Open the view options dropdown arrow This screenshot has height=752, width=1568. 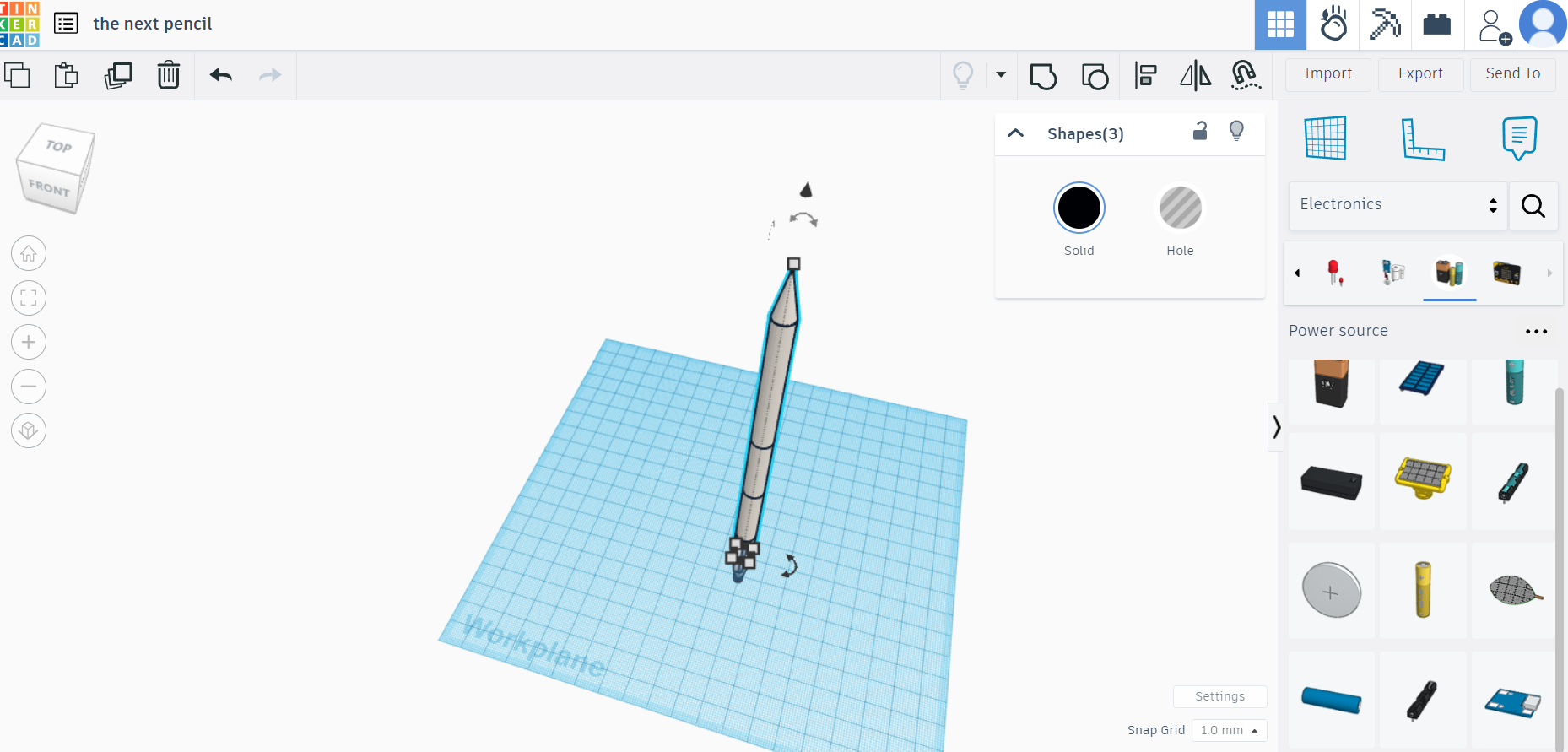click(1001, 74)
